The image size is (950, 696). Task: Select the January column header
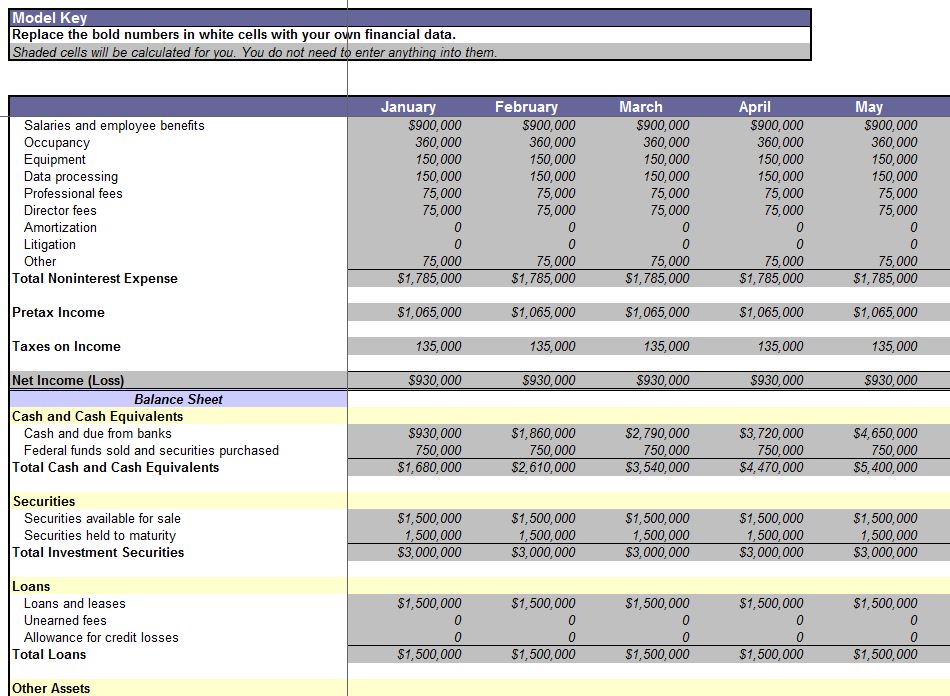pyautogui.click(x=408, y=107)
